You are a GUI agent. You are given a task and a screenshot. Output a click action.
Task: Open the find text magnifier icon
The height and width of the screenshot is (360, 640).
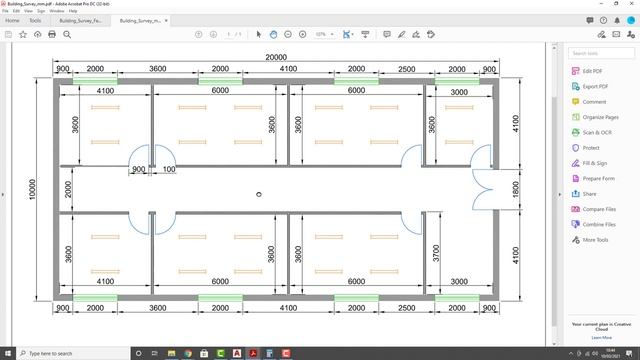point(67,35)
